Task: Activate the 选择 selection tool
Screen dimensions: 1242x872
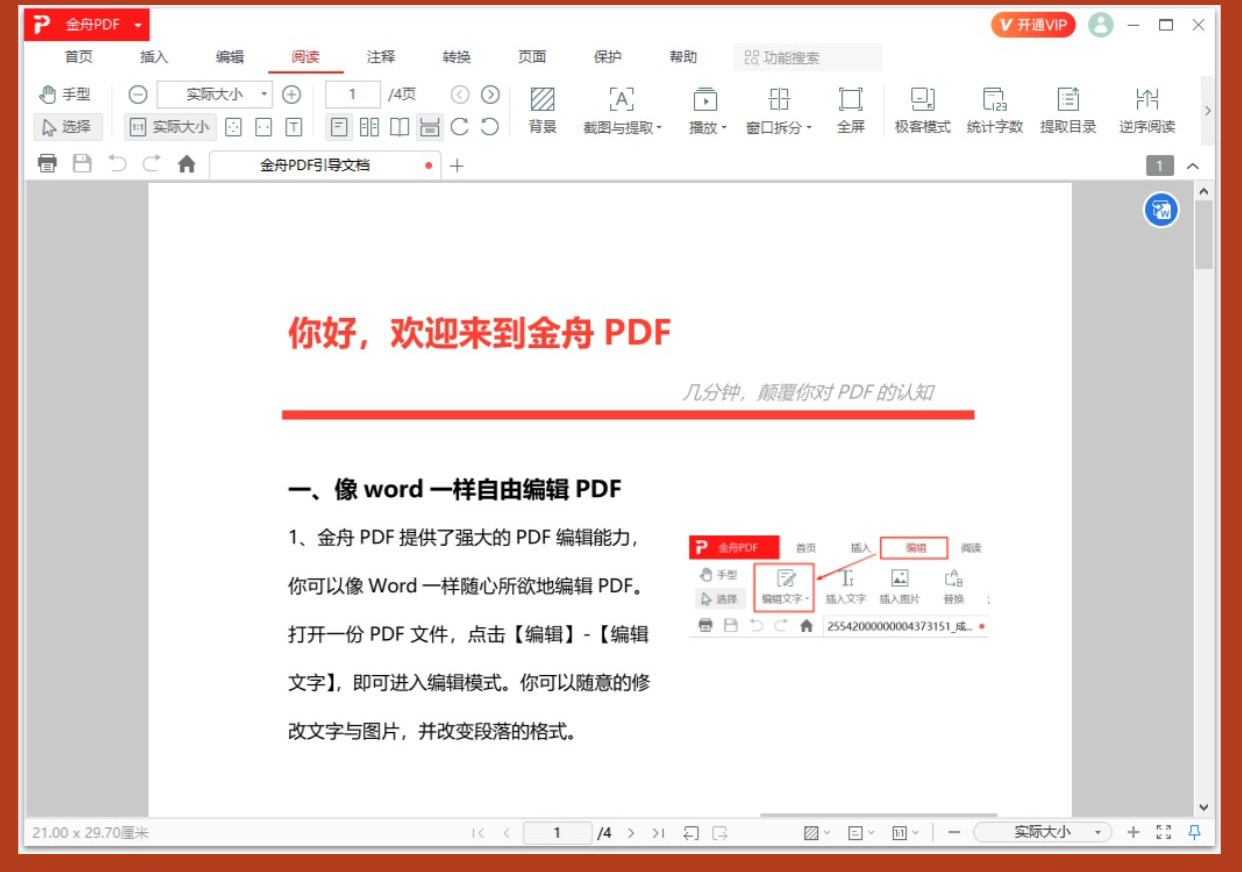Action: pyautogui.click(x=67, y=127)
